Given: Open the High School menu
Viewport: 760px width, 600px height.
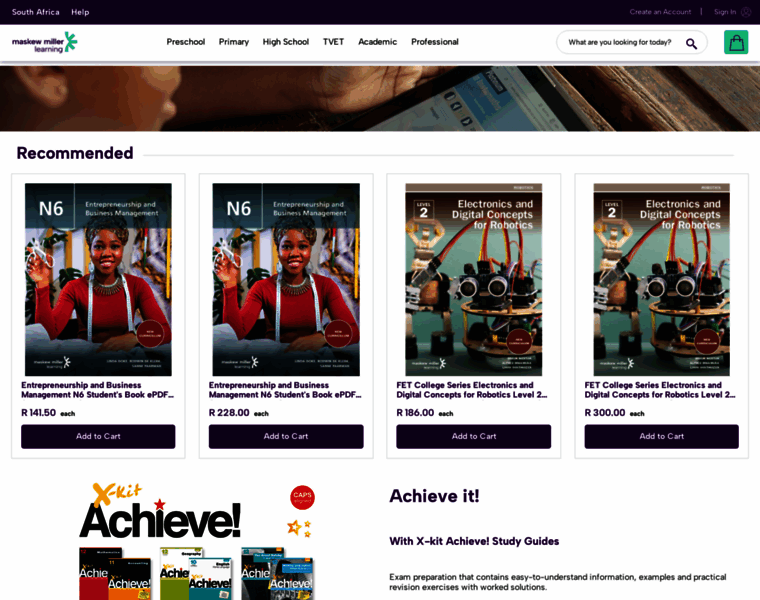Looking at the screenshot, I should 285,42.
